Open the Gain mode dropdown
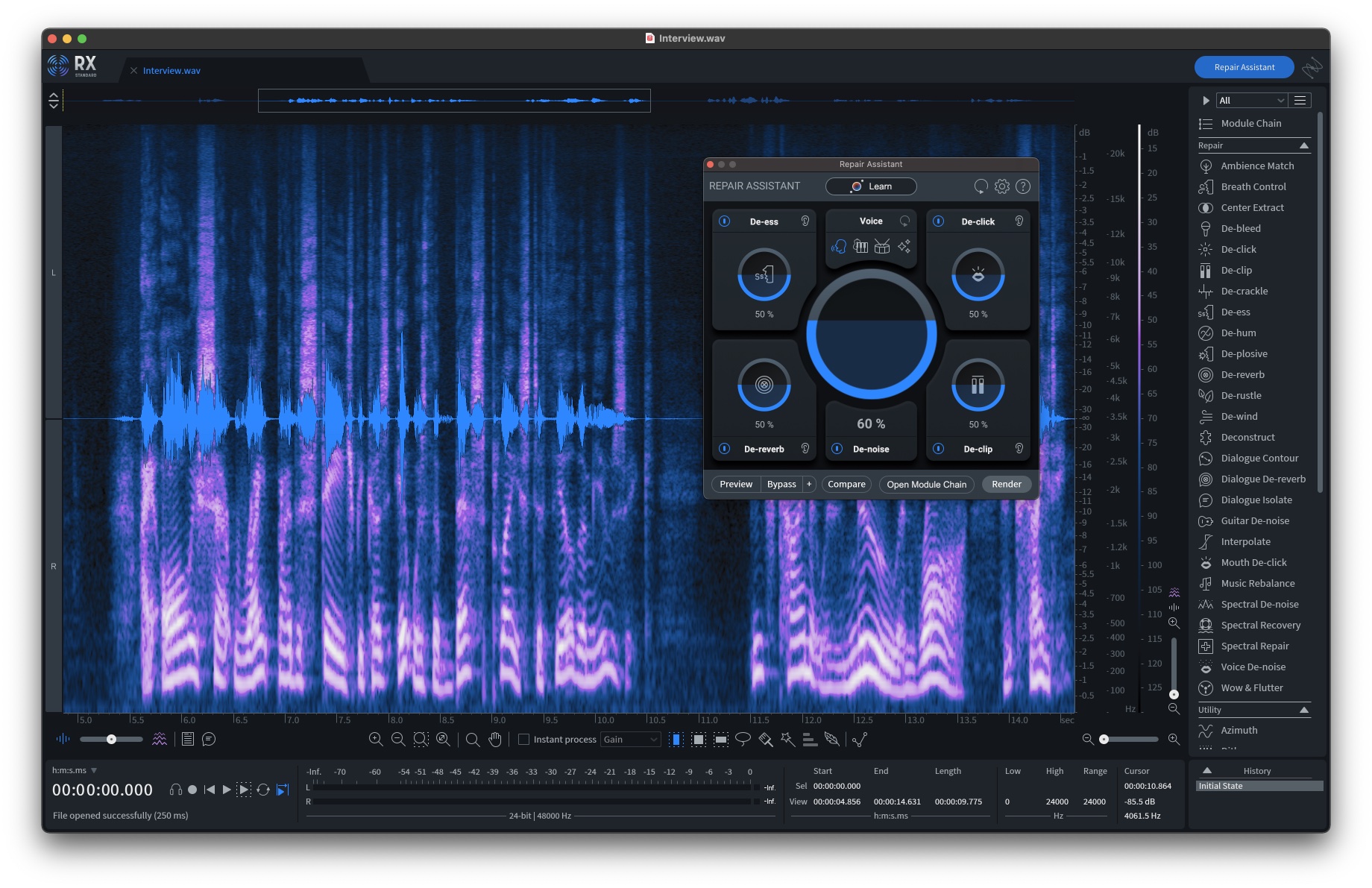 point(630,739)
